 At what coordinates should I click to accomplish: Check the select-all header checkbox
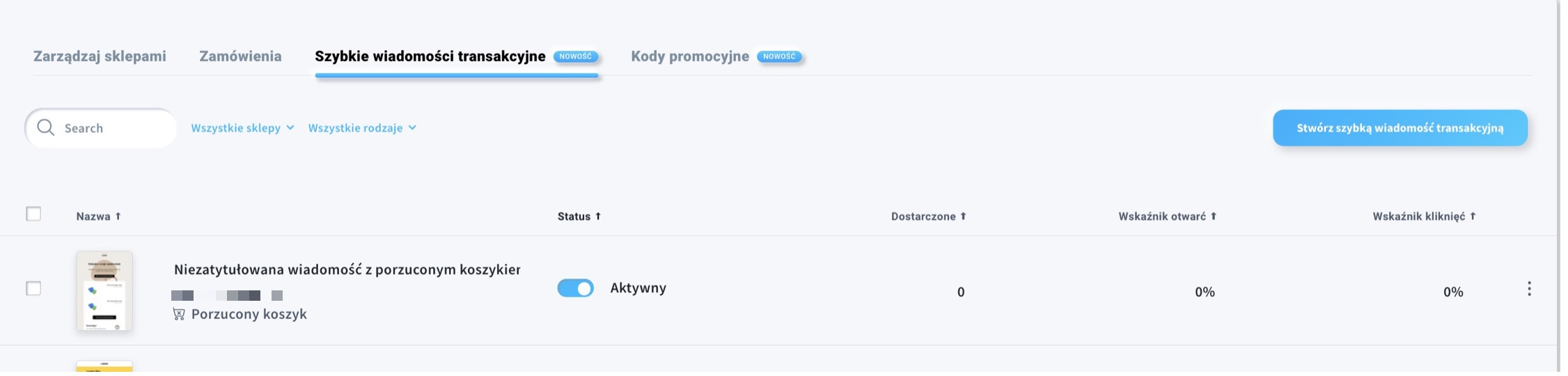click(33, 214)
